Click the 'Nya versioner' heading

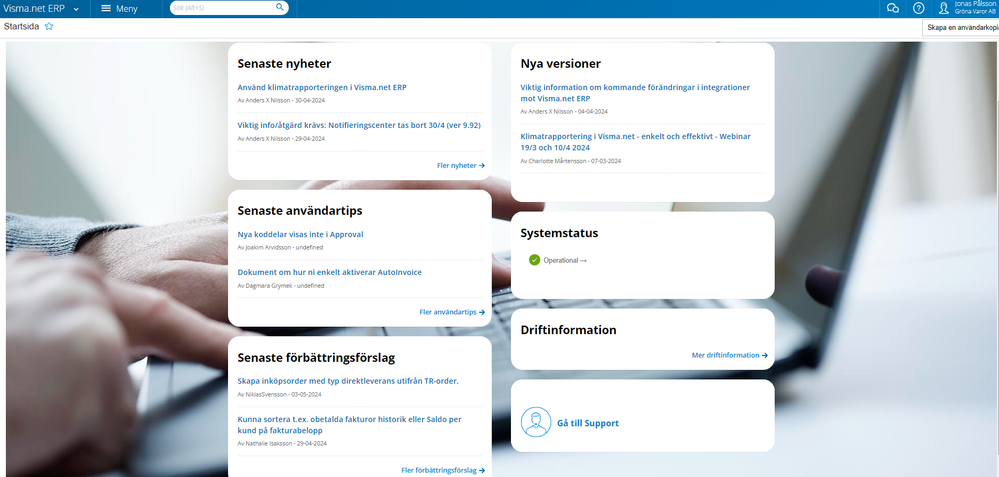click(561, 64)
